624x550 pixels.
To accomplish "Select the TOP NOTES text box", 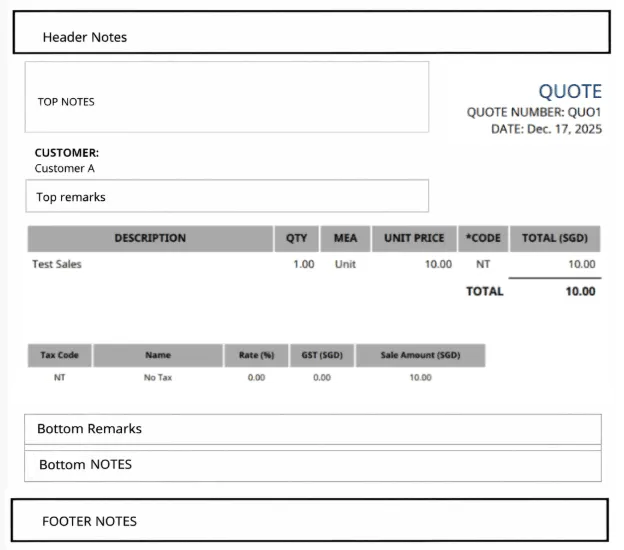I will coord(227,97).
